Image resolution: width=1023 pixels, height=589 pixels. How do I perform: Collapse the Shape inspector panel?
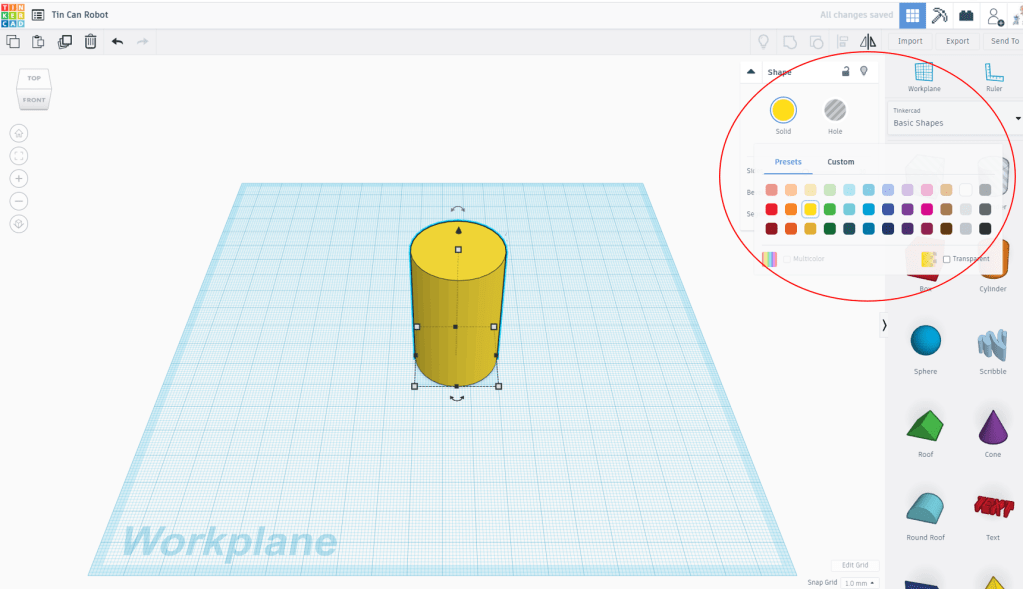point(752,72)
